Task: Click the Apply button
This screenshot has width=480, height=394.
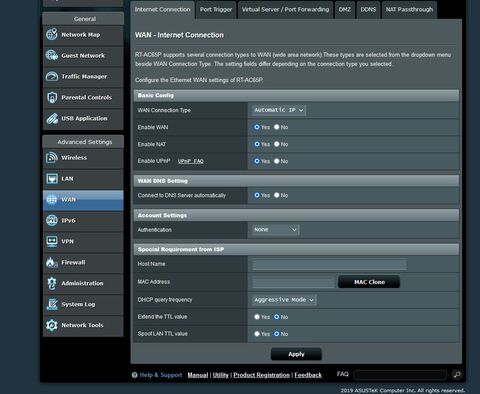Action: click(296, 354)
